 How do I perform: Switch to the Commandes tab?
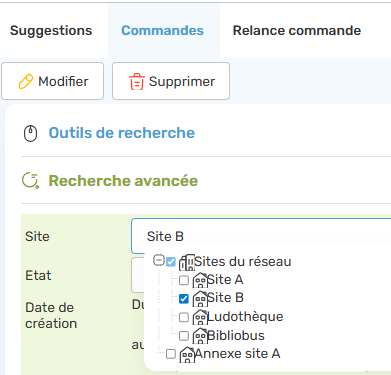(163, 31)
